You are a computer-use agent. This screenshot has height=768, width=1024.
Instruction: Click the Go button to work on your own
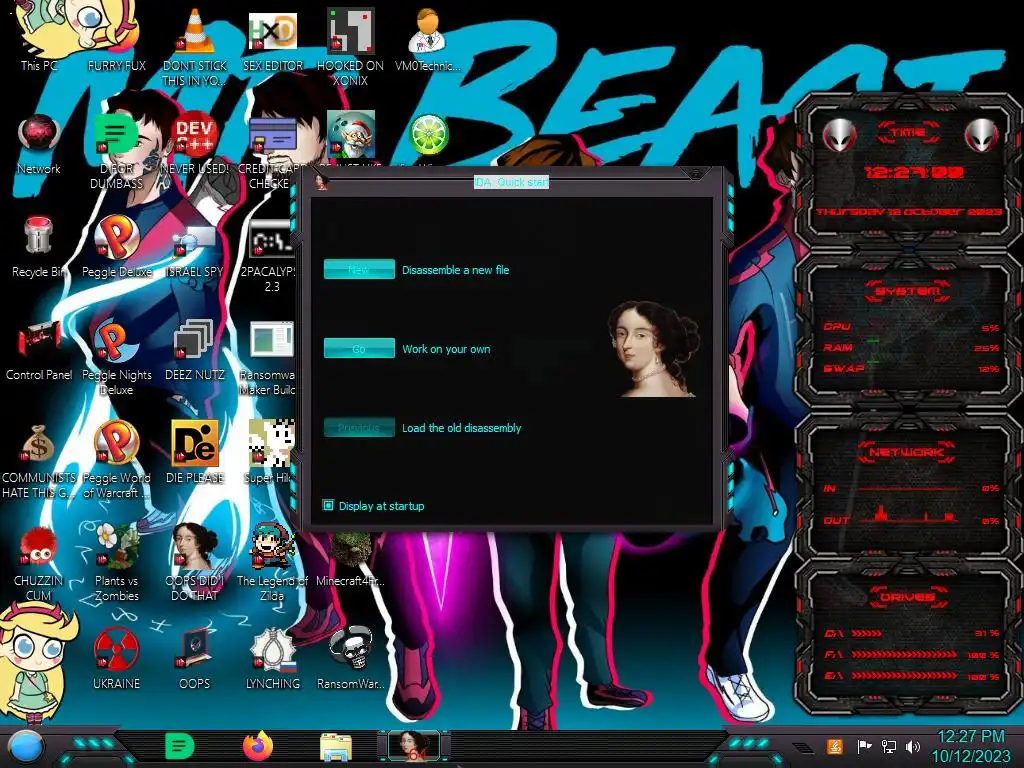click(x=359, y=348)
